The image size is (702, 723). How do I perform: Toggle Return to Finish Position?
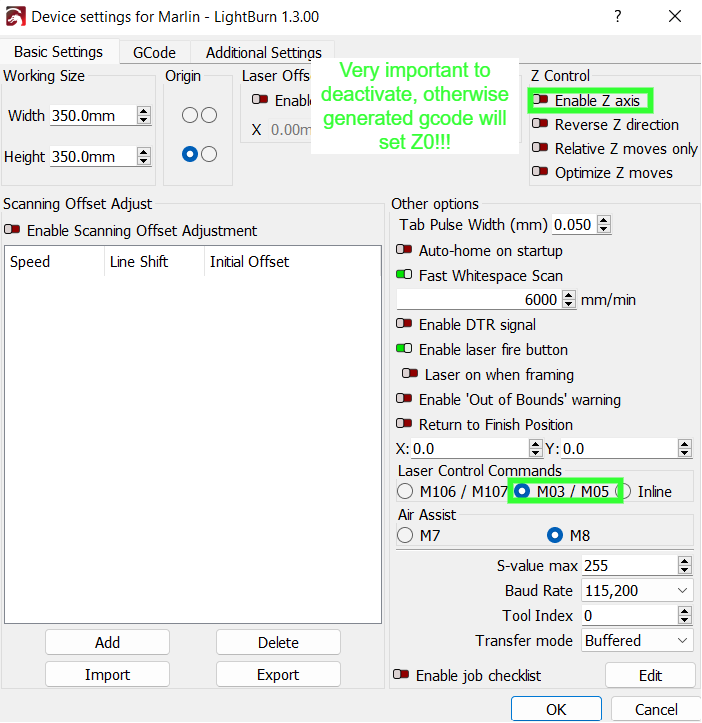(x=404, y=423)
